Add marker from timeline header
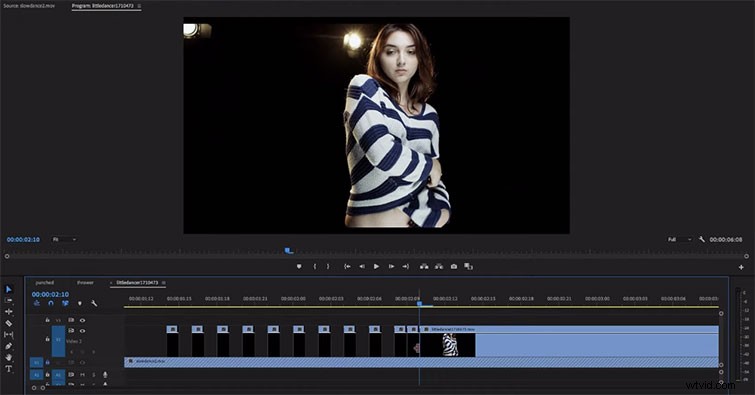The height and width of the screenshot is (395, 755). [x=80, y=303]
